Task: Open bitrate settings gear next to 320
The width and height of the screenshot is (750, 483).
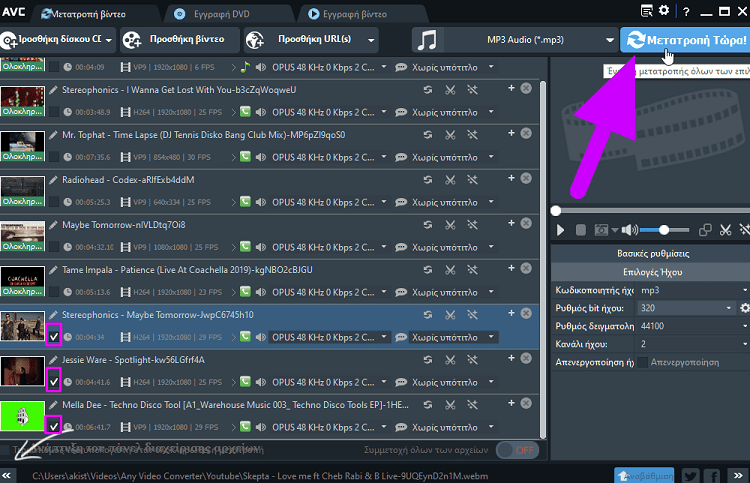Action: (745, 308)
